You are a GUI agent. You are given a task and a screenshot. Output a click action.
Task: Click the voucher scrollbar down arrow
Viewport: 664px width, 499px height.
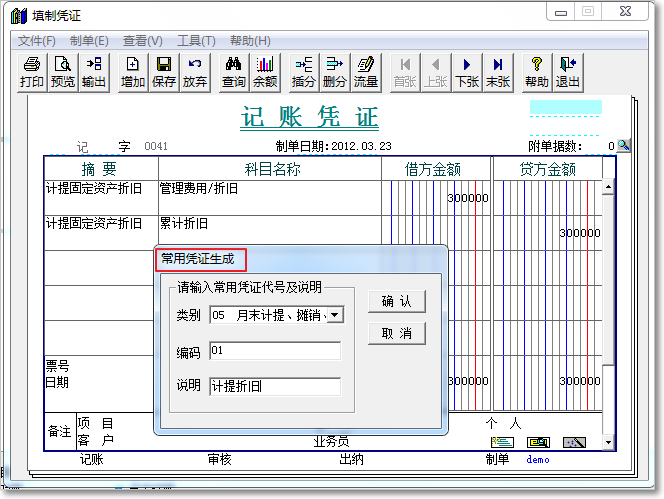[x=609, y=443]
